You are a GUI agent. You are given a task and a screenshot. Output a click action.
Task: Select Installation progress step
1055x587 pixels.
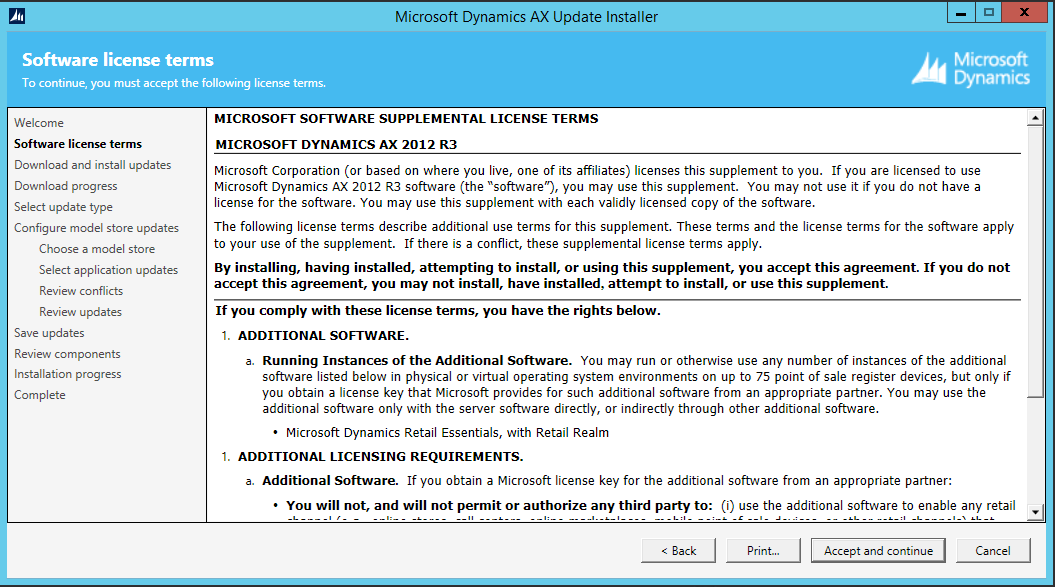68,374
